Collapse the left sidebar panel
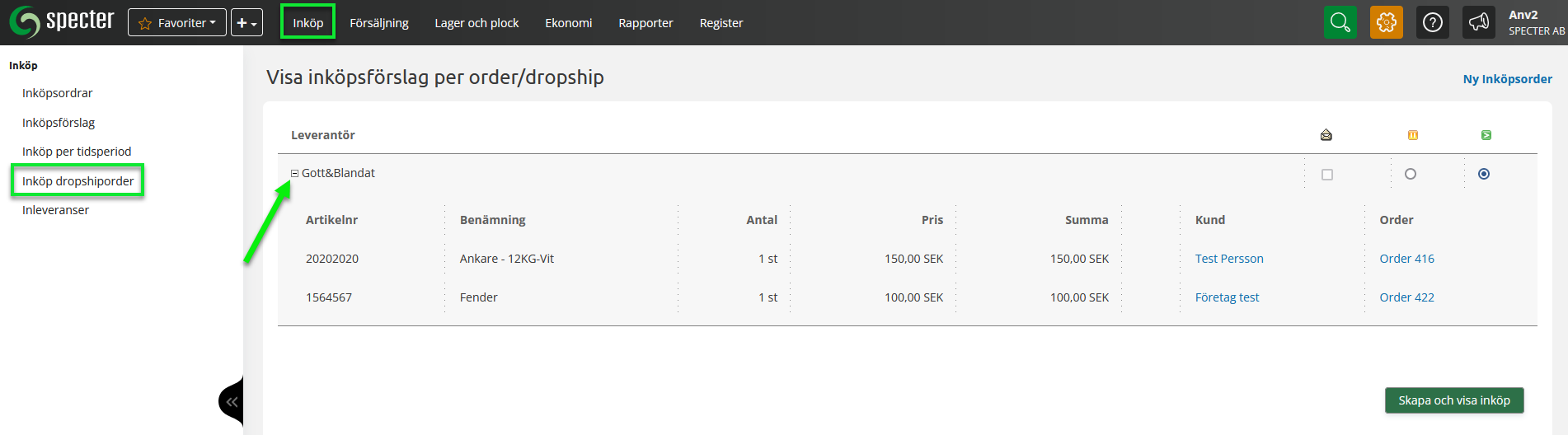Image resolution: width=1568 pixels, height=435 pixels. point(232,402)
